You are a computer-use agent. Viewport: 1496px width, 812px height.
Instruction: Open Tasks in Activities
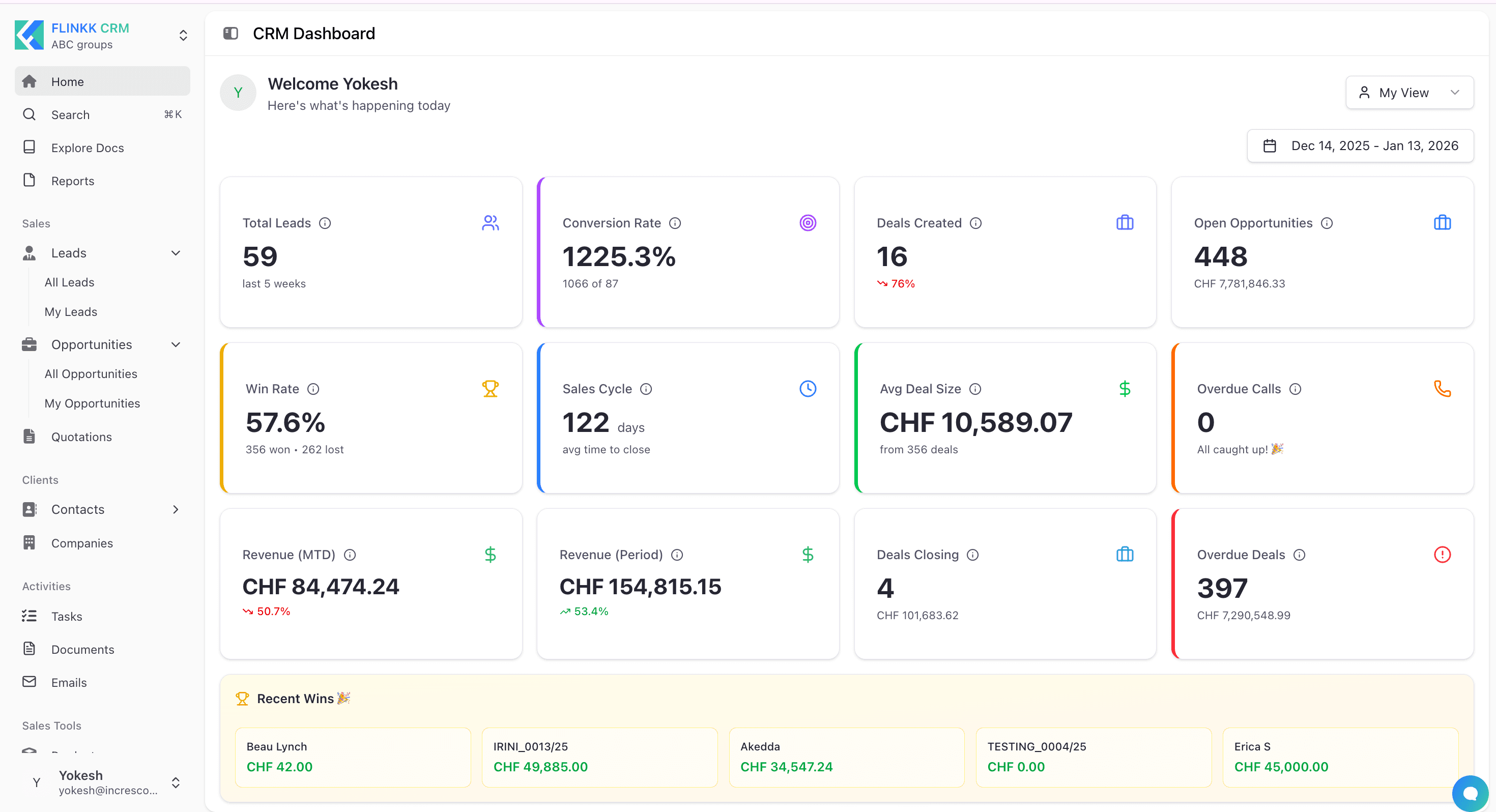point(102,616)
